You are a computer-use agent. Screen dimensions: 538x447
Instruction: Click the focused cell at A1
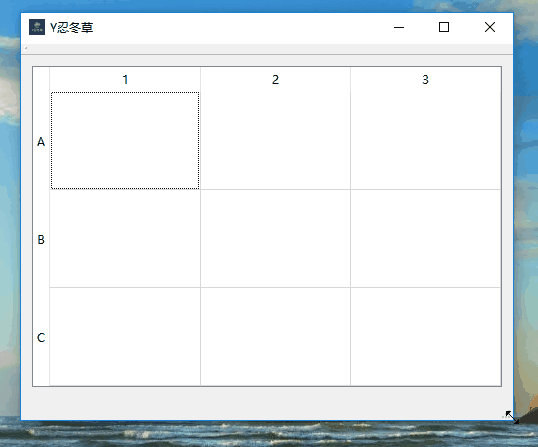[125, 141]
